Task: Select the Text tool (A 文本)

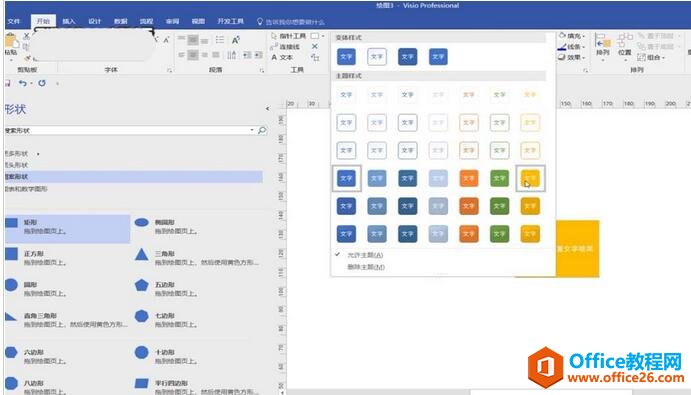Action: (x=282, y=57)
